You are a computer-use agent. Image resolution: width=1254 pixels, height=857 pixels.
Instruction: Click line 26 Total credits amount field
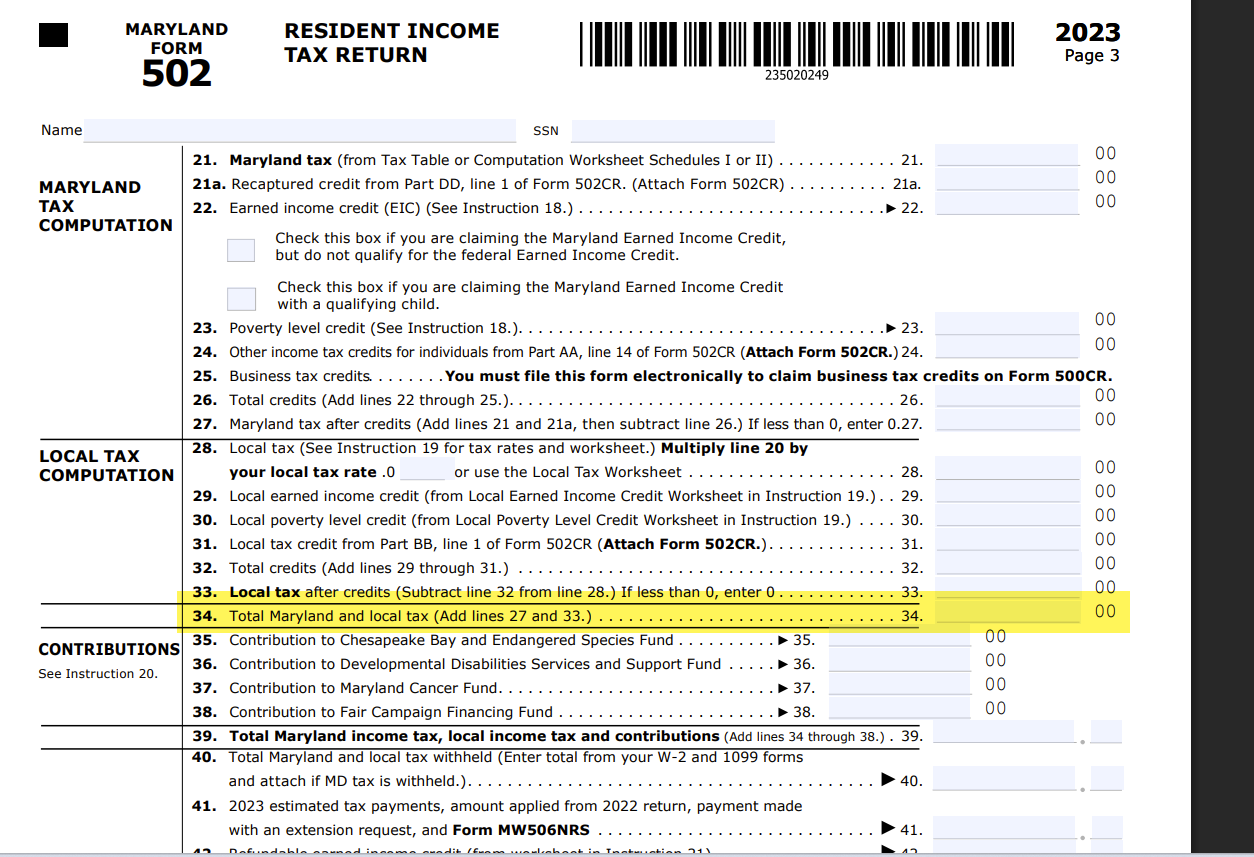point(1007,395)
